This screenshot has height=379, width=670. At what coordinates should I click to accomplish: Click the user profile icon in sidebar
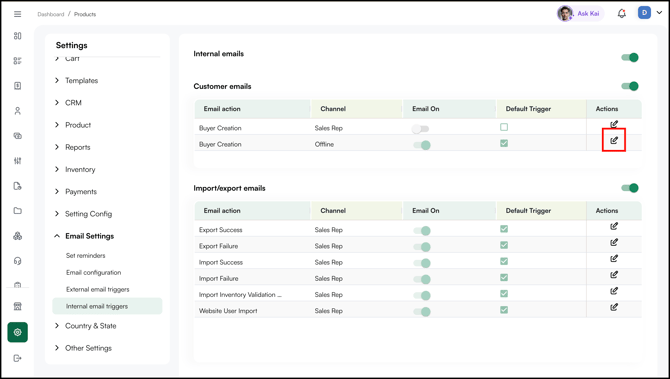(x=18, y=111)
